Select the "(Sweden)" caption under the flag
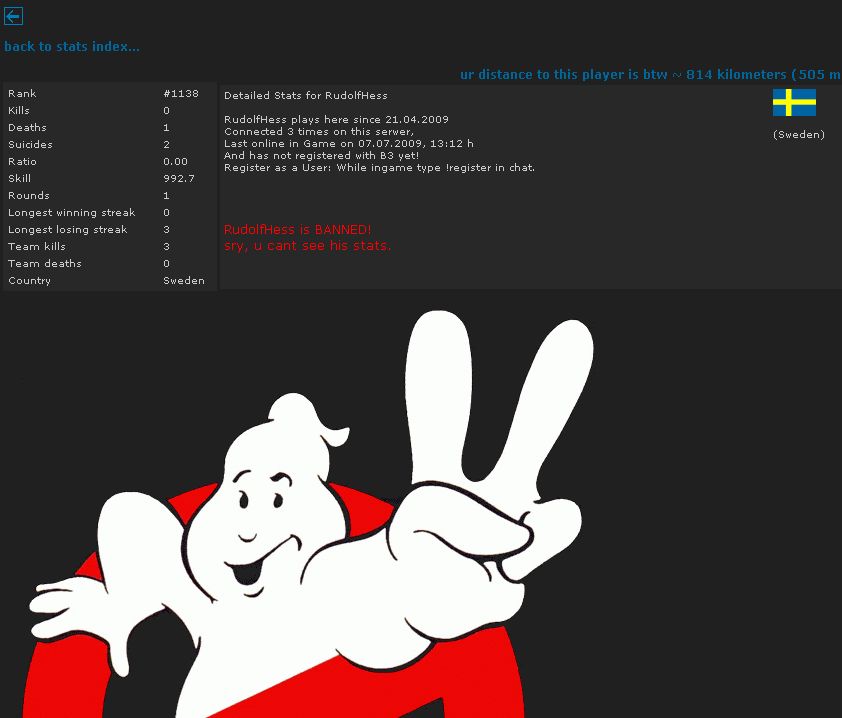Screen dimensions: 842x718 (798, 134)
